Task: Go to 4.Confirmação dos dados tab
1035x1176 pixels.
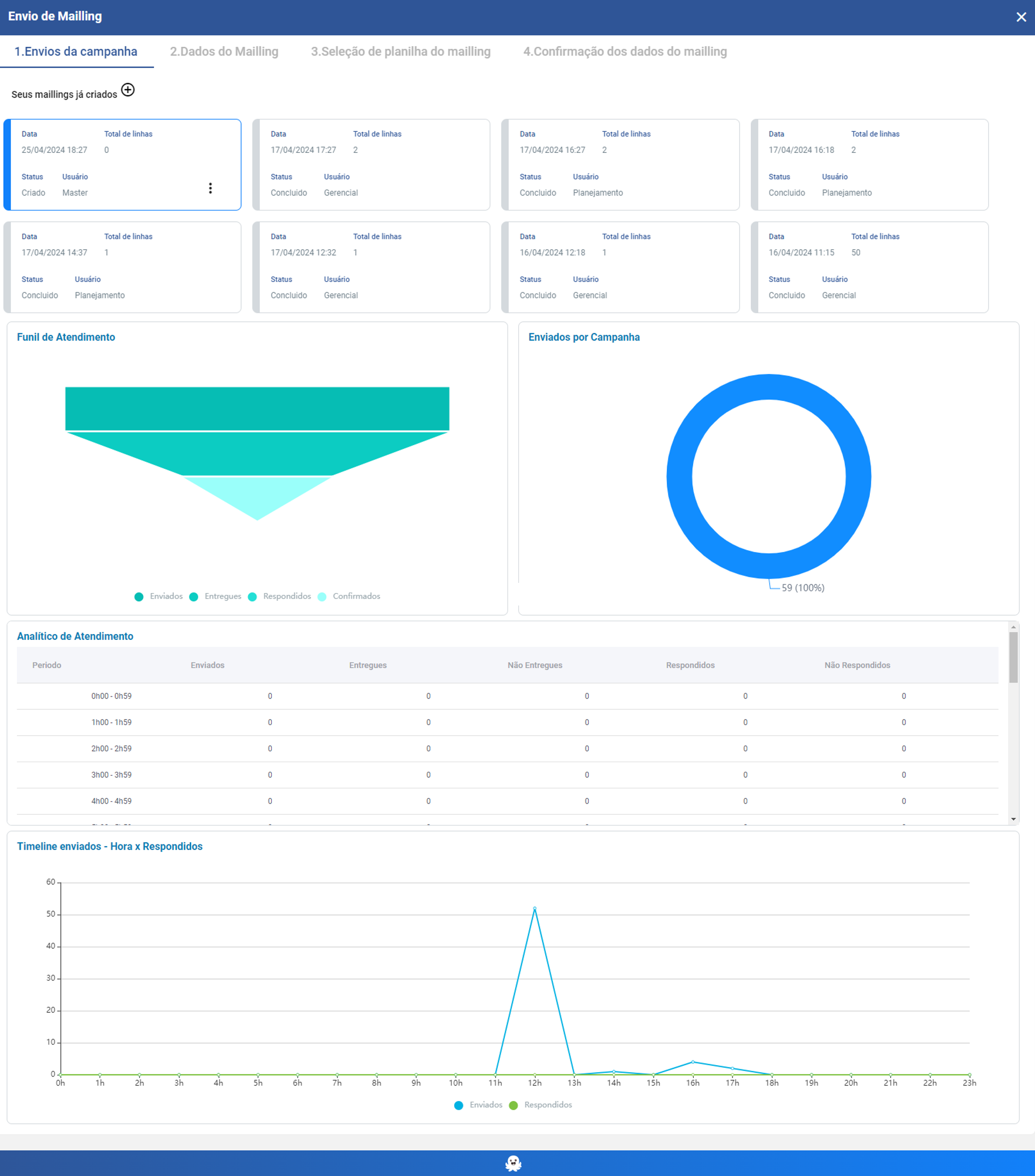Action: [x=625, y=52]
